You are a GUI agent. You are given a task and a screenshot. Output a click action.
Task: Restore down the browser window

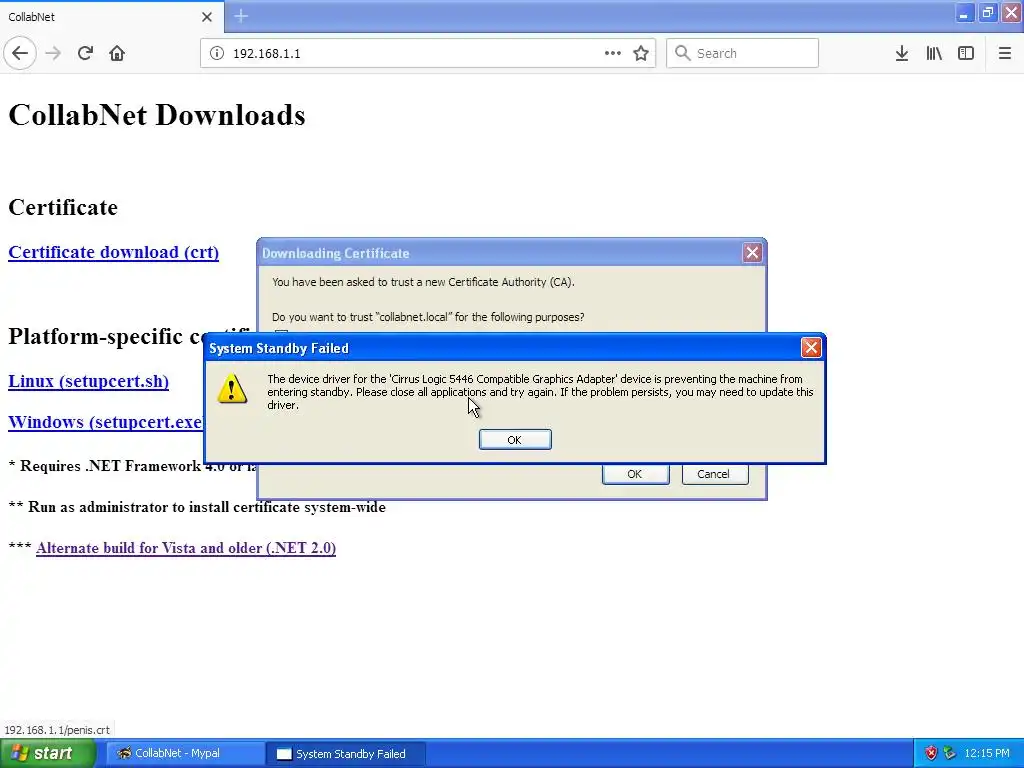pyautogui.click(x=987, y=14)
